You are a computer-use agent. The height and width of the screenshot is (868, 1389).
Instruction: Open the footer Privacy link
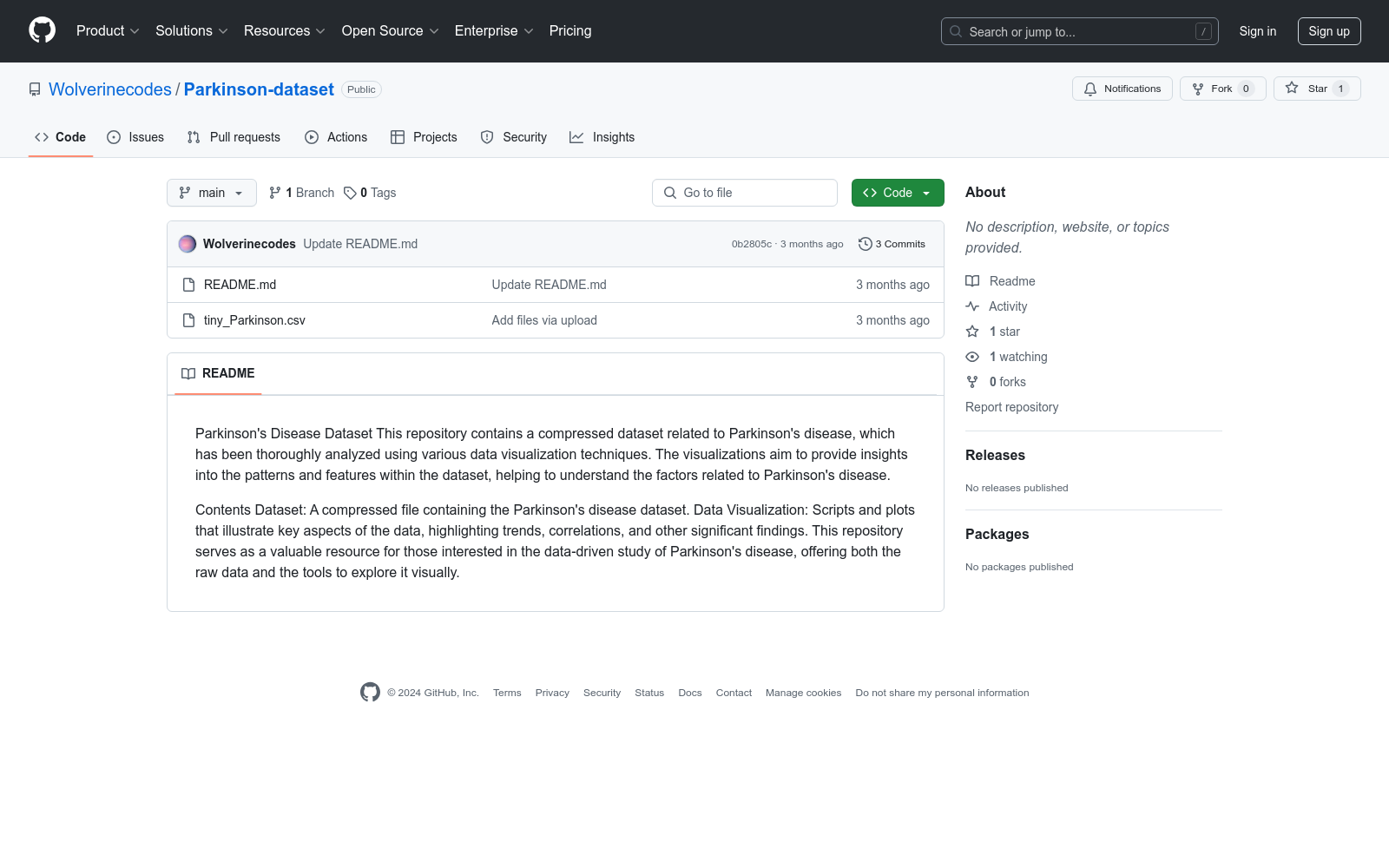coord(552,693)
